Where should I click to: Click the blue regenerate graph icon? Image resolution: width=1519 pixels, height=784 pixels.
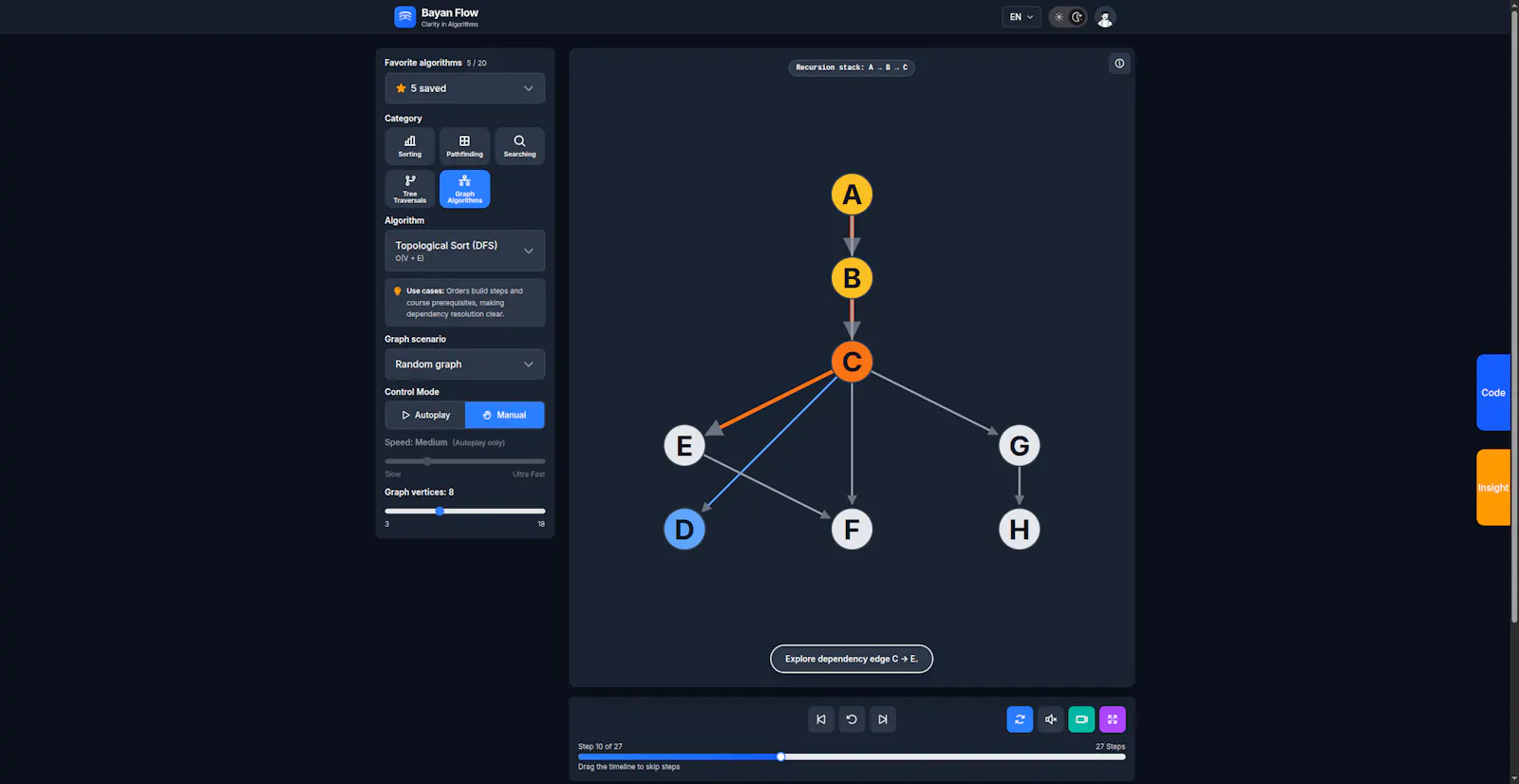[1020, 719]
